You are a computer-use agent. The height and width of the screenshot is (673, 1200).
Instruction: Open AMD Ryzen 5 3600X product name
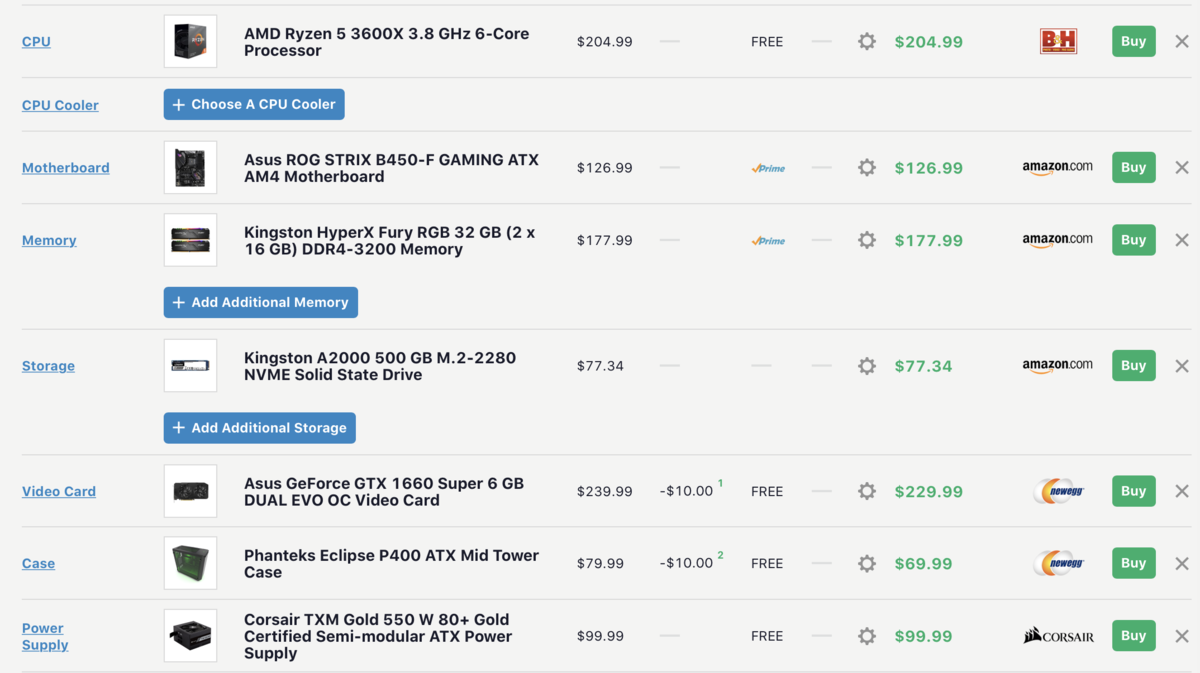387,42
